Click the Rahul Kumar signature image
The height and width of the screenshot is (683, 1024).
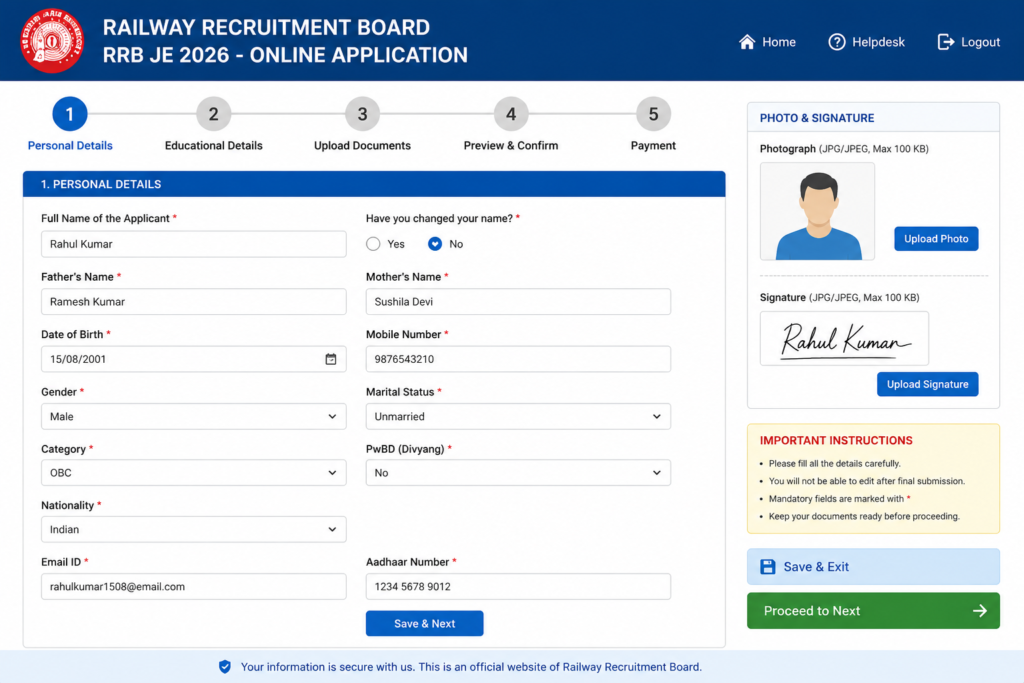tap(844, 338)
